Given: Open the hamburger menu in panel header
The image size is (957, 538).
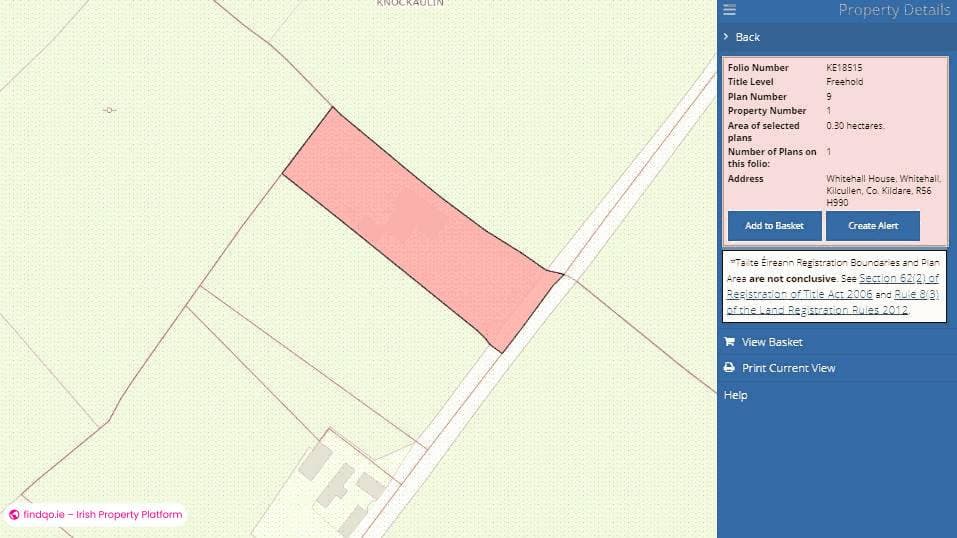Looking at the screenshot, I should [729, 10].
